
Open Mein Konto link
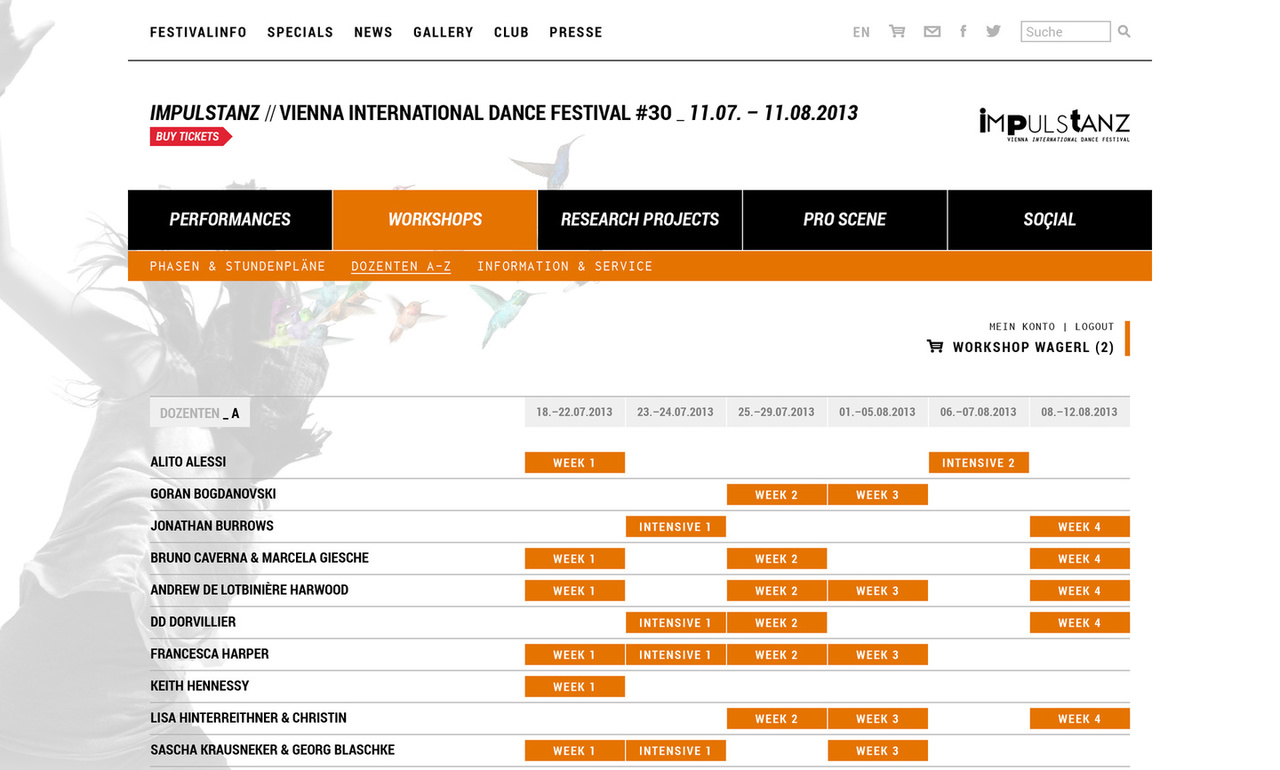click(x=1022, y=326)
